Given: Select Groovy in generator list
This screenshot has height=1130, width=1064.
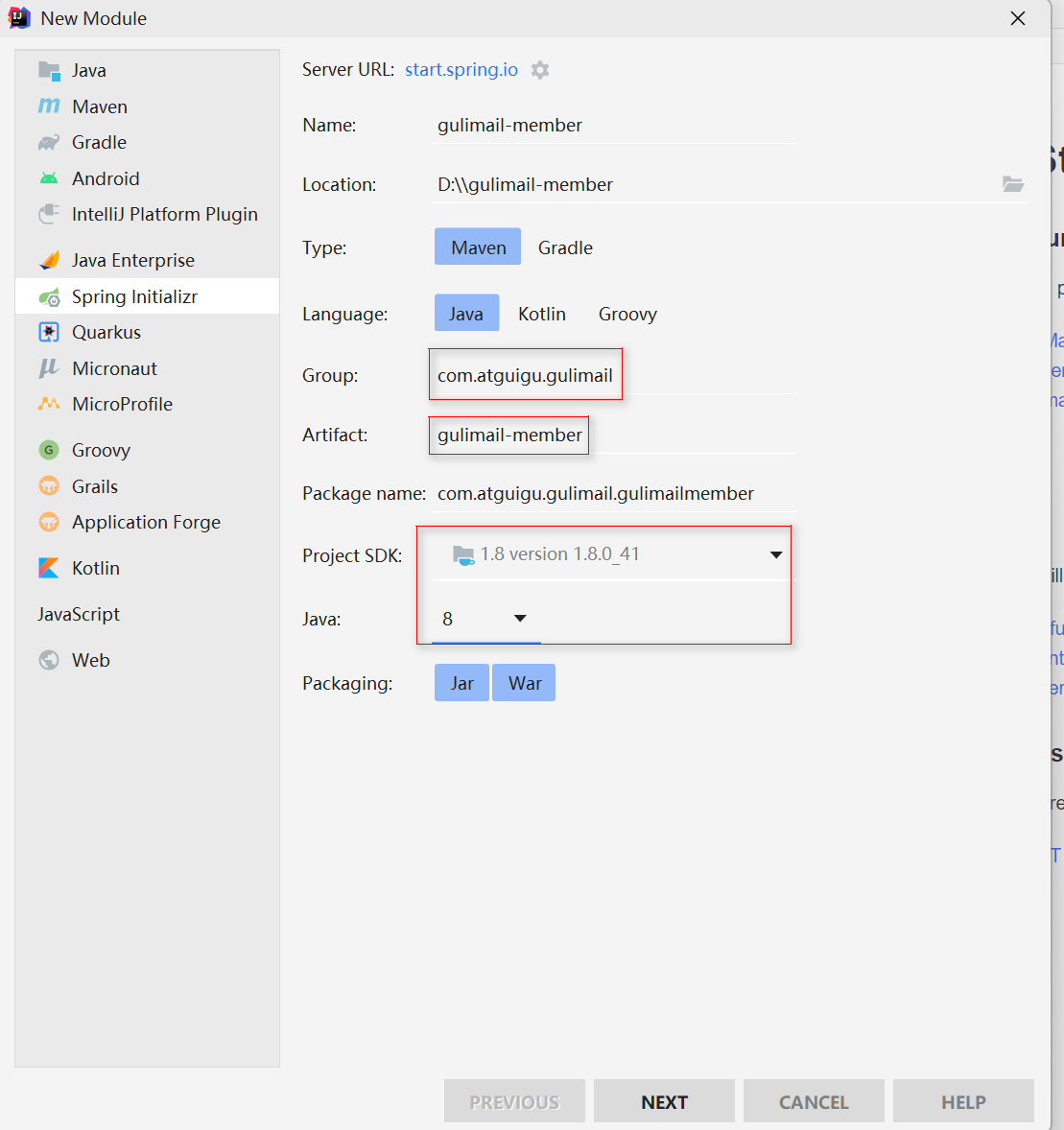Looking at the screenshot, I should pyautogui.click(x=147, y=451).
